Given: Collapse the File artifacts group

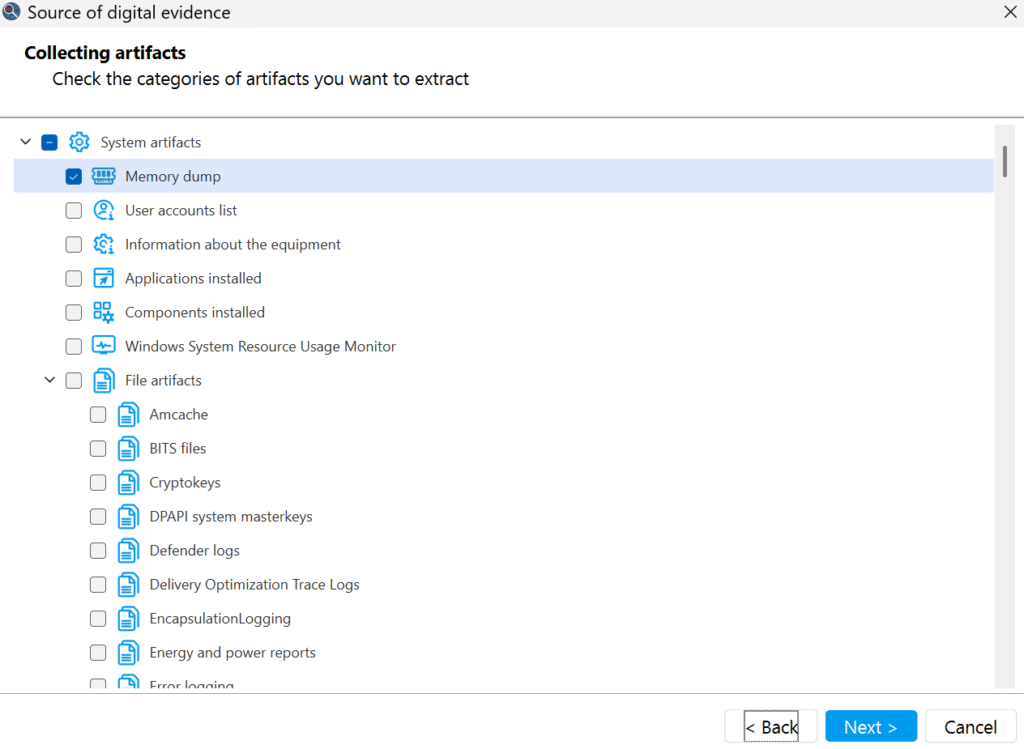Looking at the screenshot, I should (x=49, y=380).
